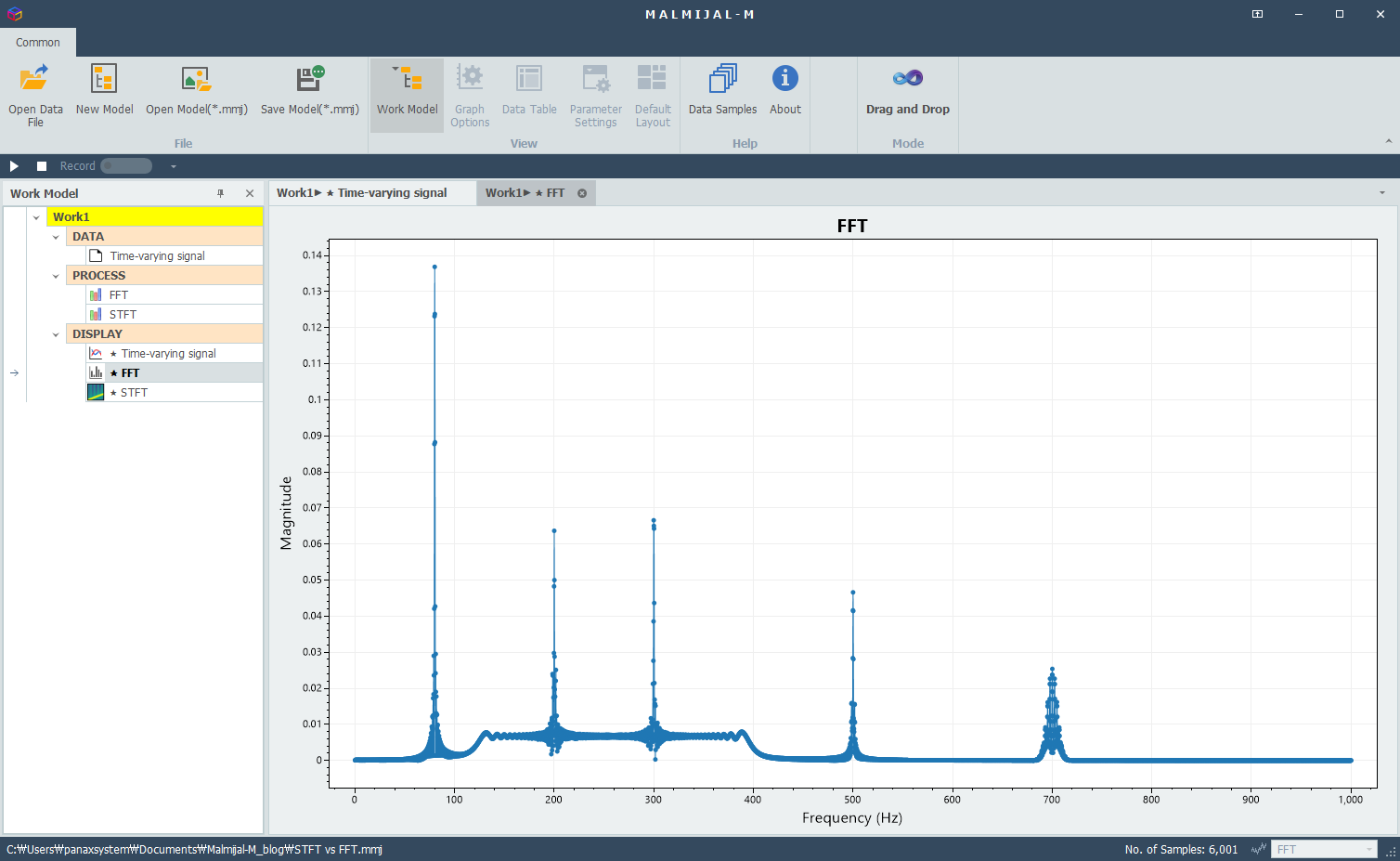Collapse the DATA section

click(56, 237)
